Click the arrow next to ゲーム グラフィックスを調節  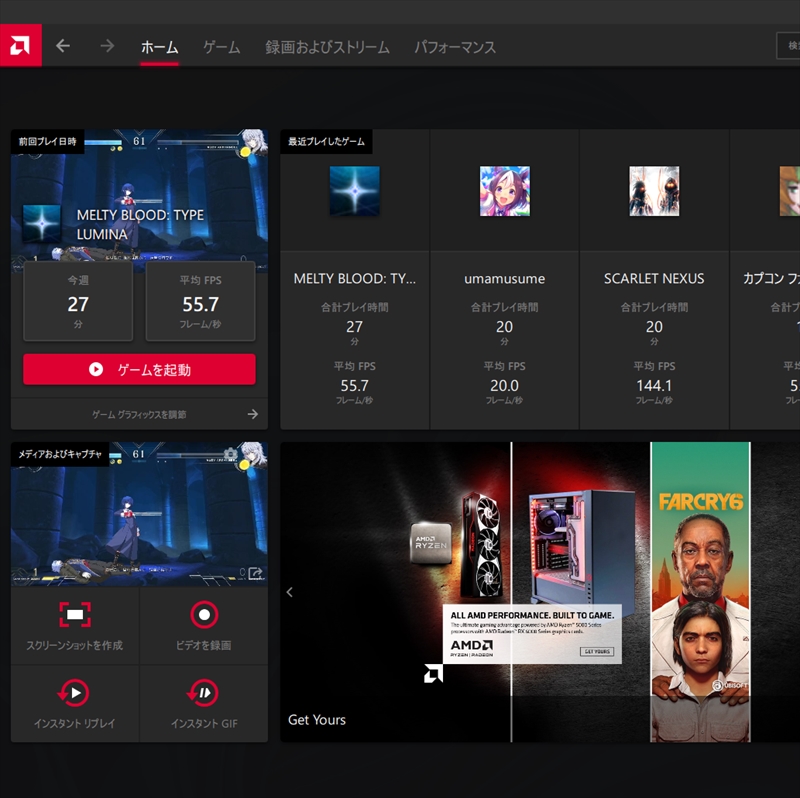253,414
